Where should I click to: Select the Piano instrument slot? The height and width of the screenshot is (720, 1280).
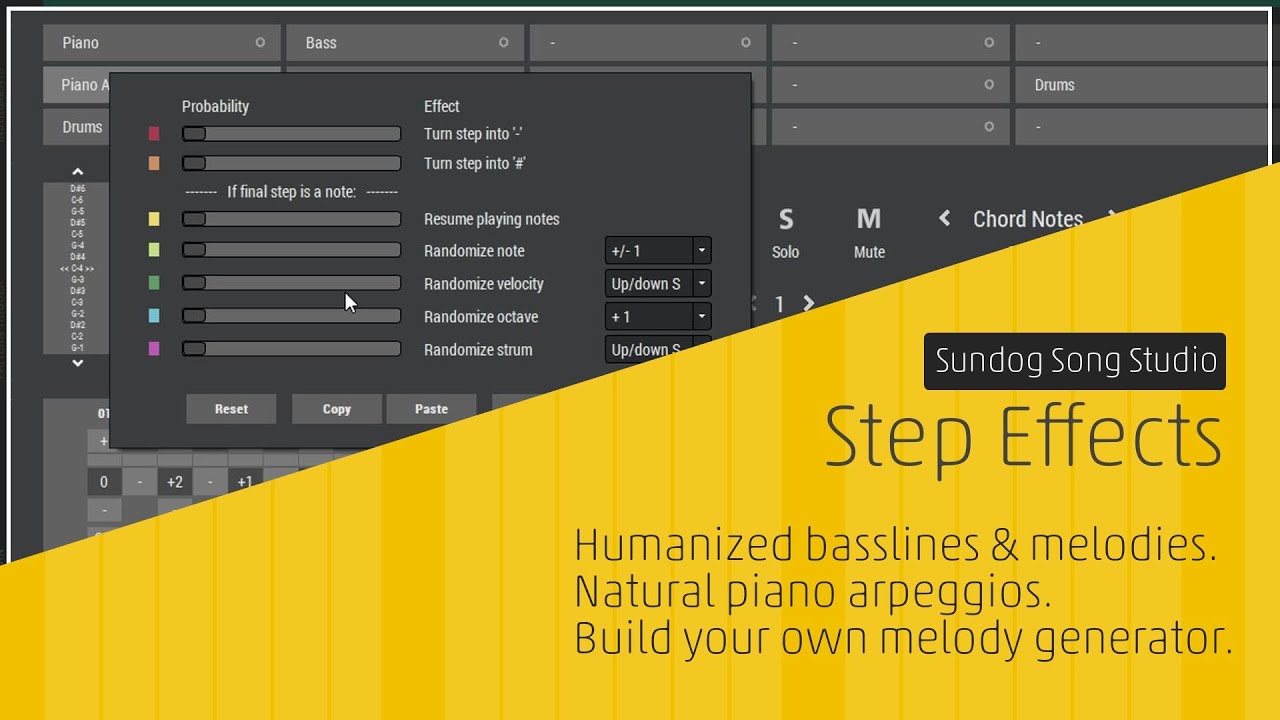[x=161, y=43]
